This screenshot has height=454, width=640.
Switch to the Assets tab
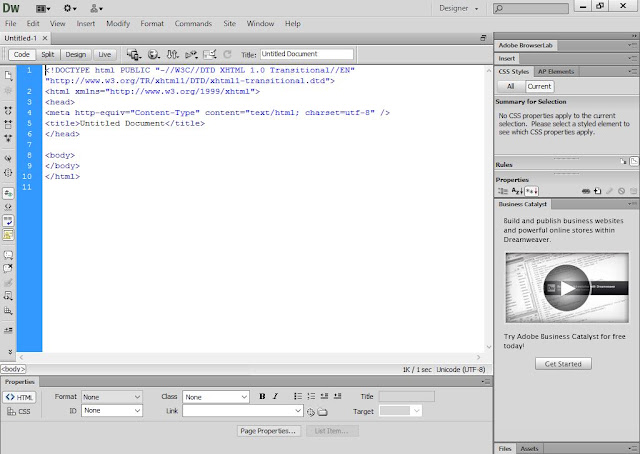tap(529, 448)
